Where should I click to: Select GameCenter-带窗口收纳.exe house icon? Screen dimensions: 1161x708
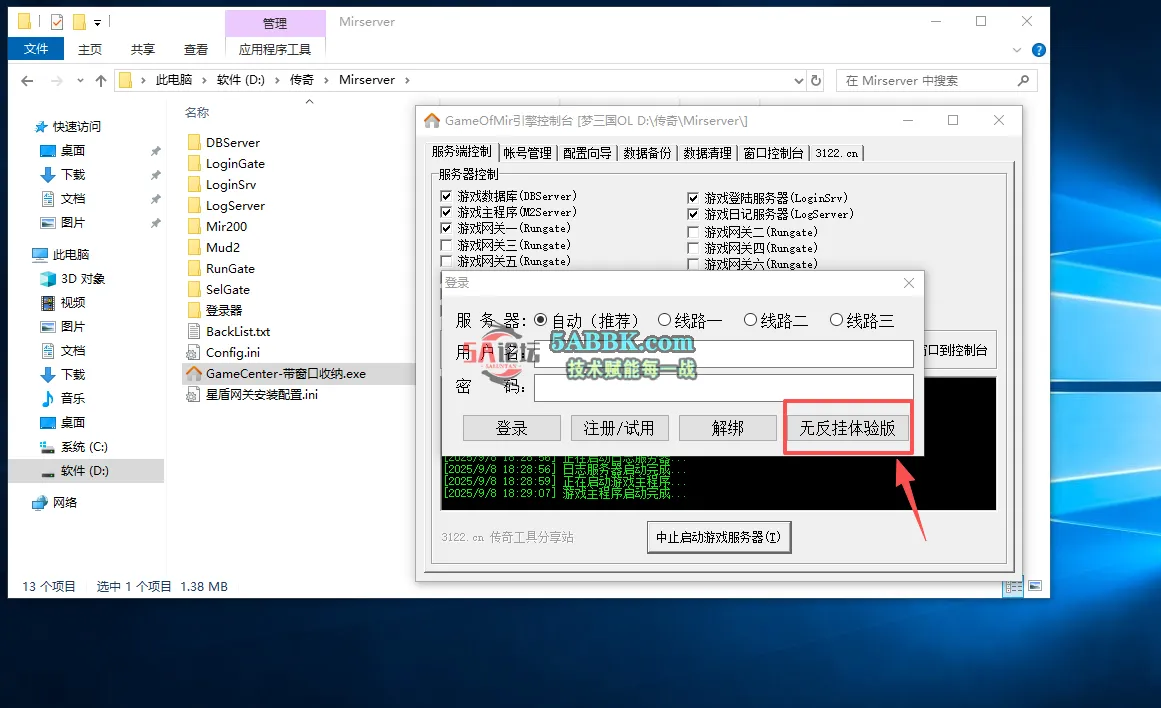pyautogui.click(x=194, y=373)
